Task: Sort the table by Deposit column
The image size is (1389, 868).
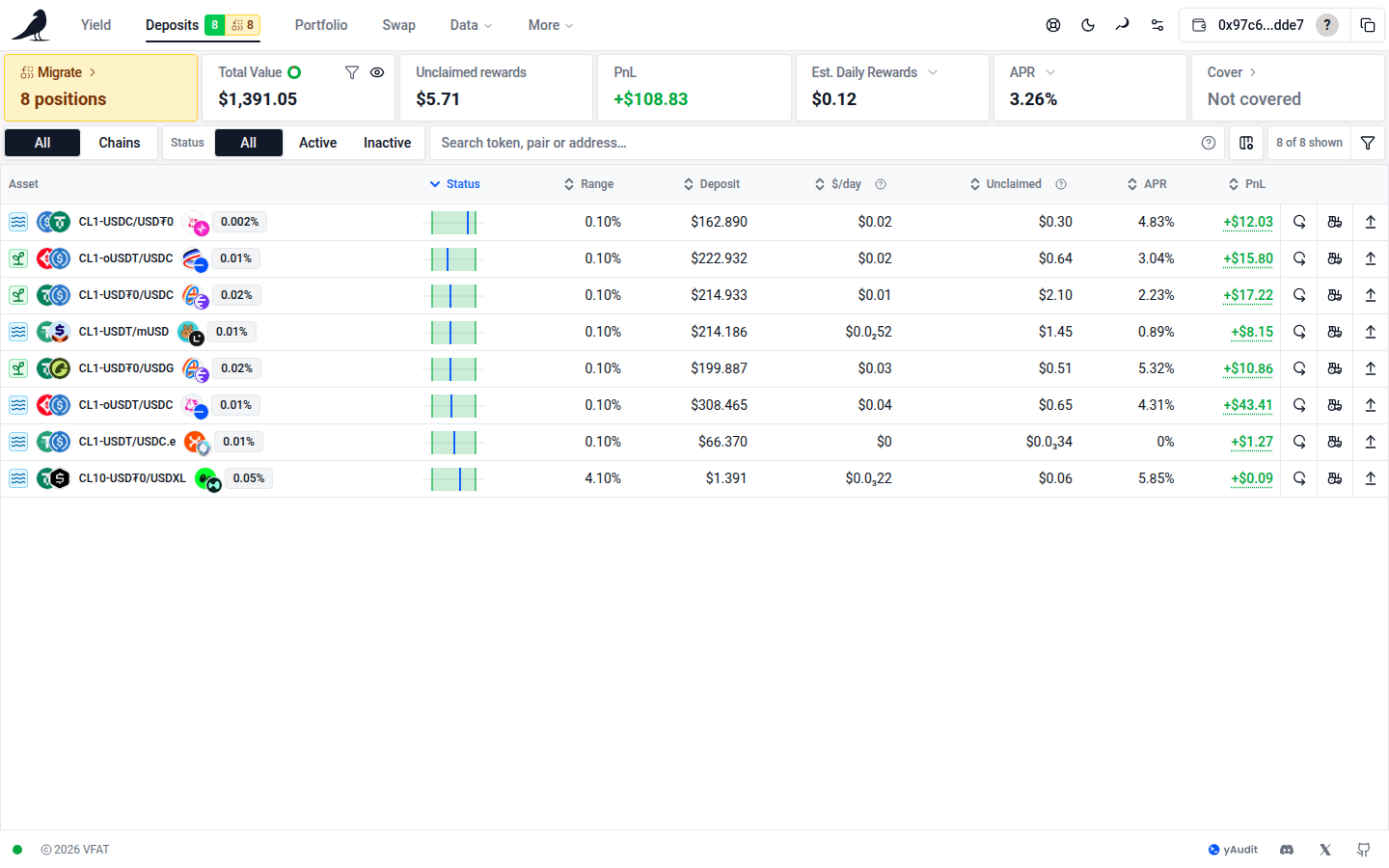Action: pos(712,184)
